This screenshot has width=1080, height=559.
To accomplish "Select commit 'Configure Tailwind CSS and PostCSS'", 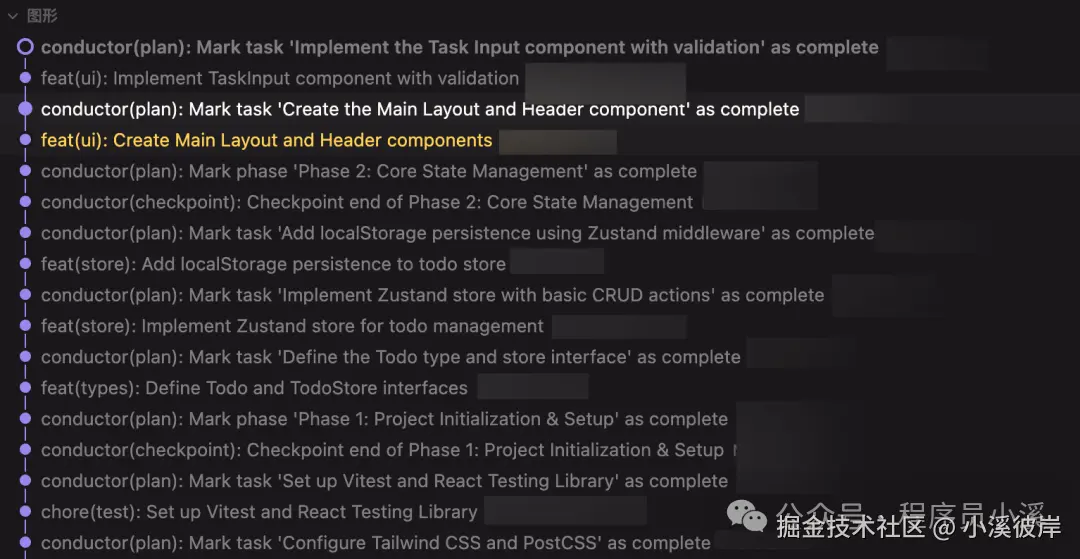I will [x=375, y=543].
